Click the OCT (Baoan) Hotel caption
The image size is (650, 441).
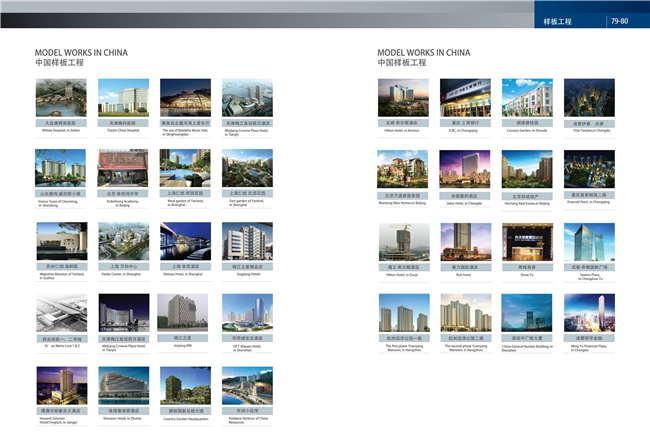point(246,348)
